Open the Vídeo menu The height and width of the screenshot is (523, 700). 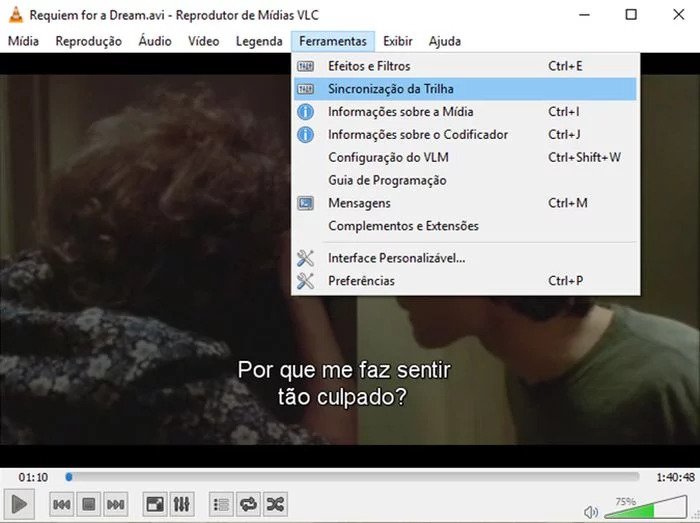(204, 41)
